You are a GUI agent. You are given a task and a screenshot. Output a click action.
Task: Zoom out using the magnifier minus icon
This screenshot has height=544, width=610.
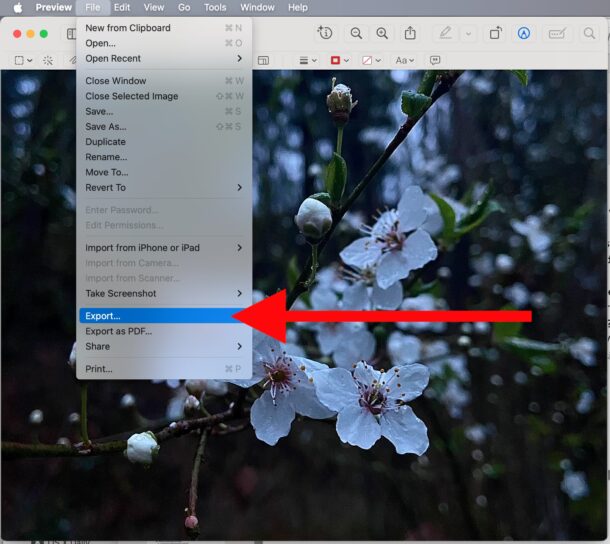coord(356,33)
